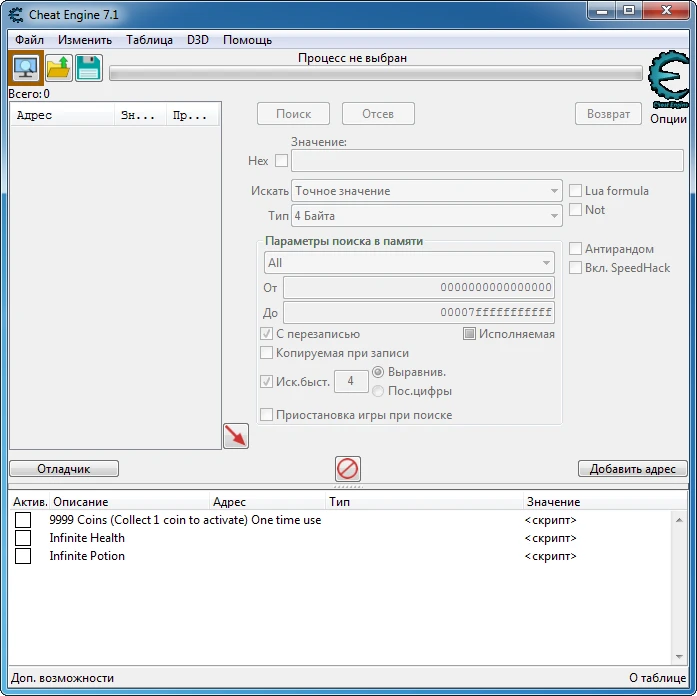Click the floppy disk save icon

point(88,68)
